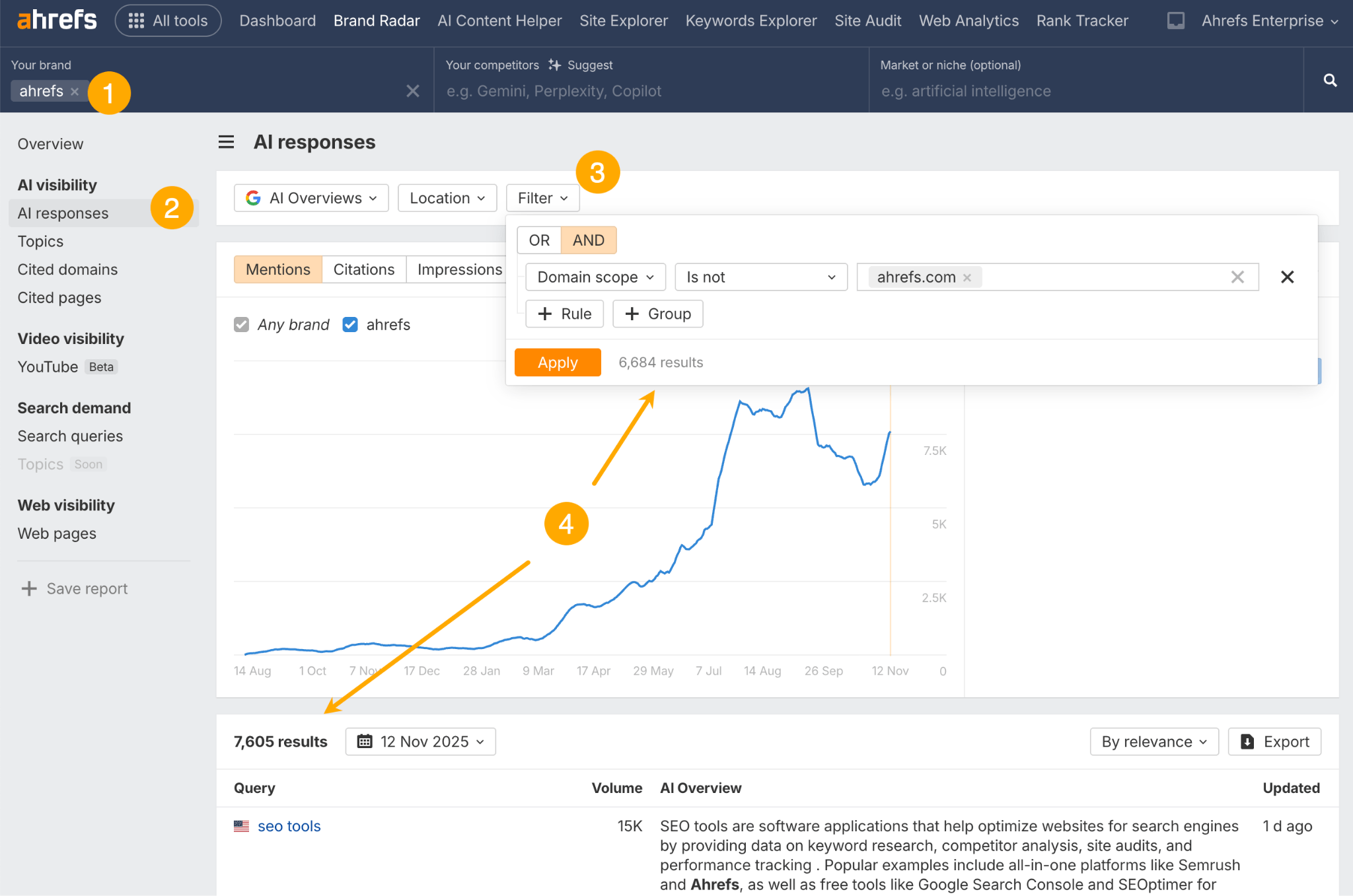
Task: Uncheck the Any brand checkbox
Action: 241,324
